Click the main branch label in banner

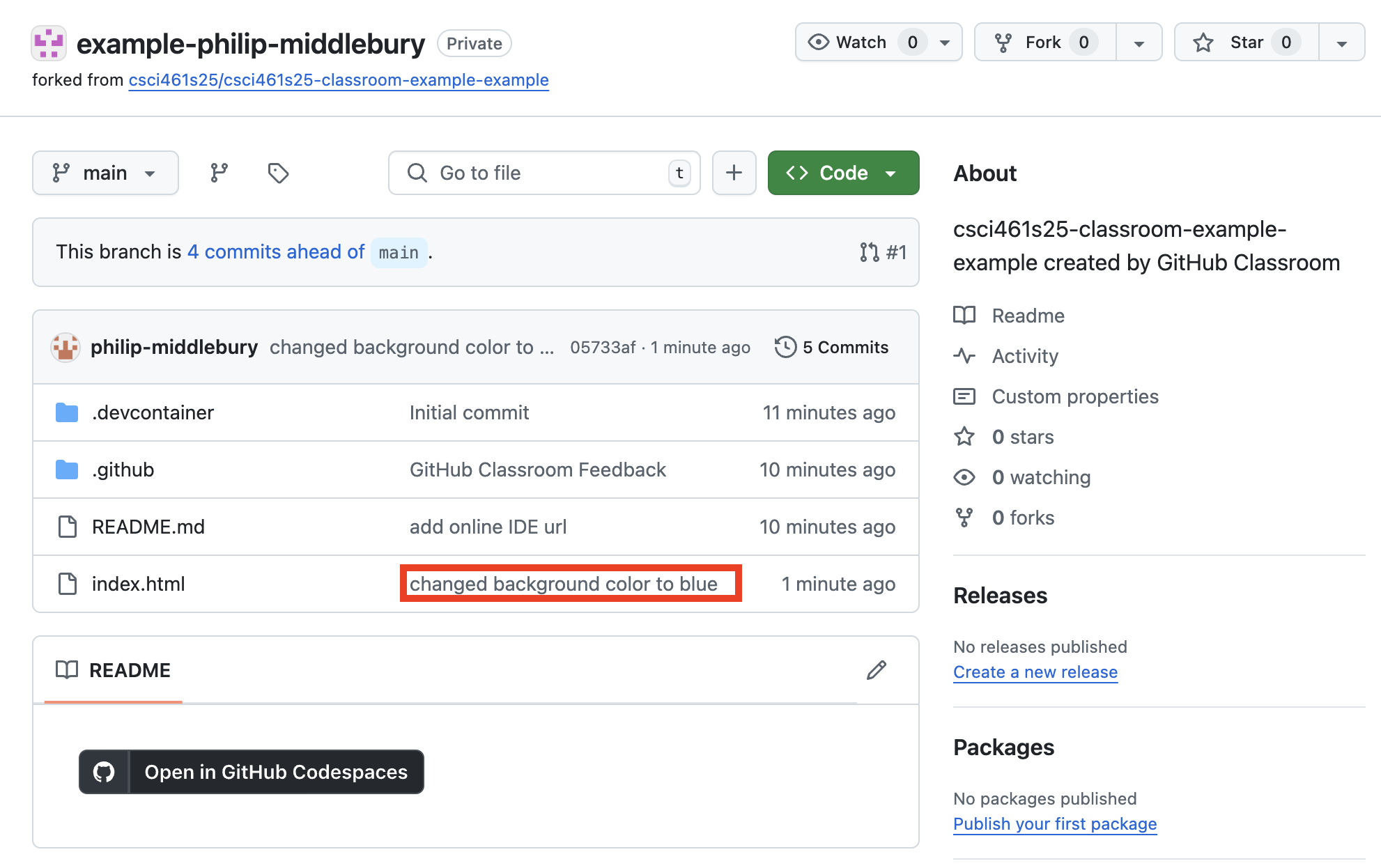(x=399, y=252)
